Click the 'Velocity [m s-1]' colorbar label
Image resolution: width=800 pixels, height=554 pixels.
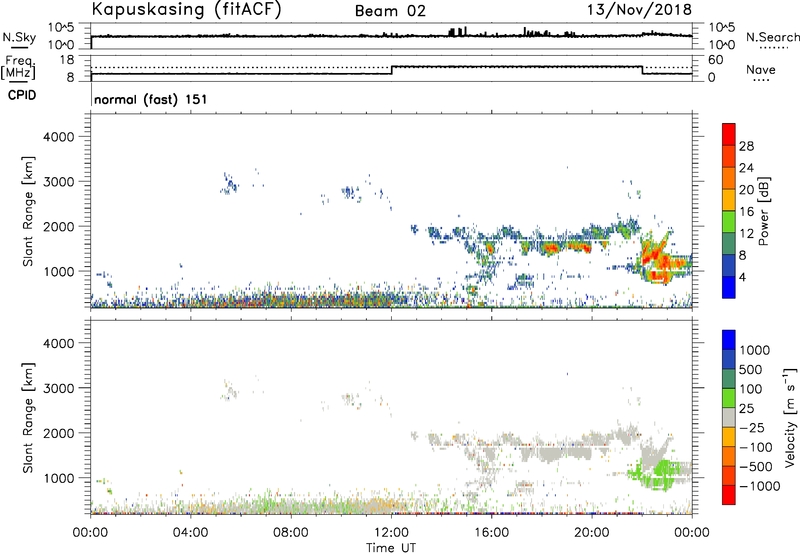(790, 417)
